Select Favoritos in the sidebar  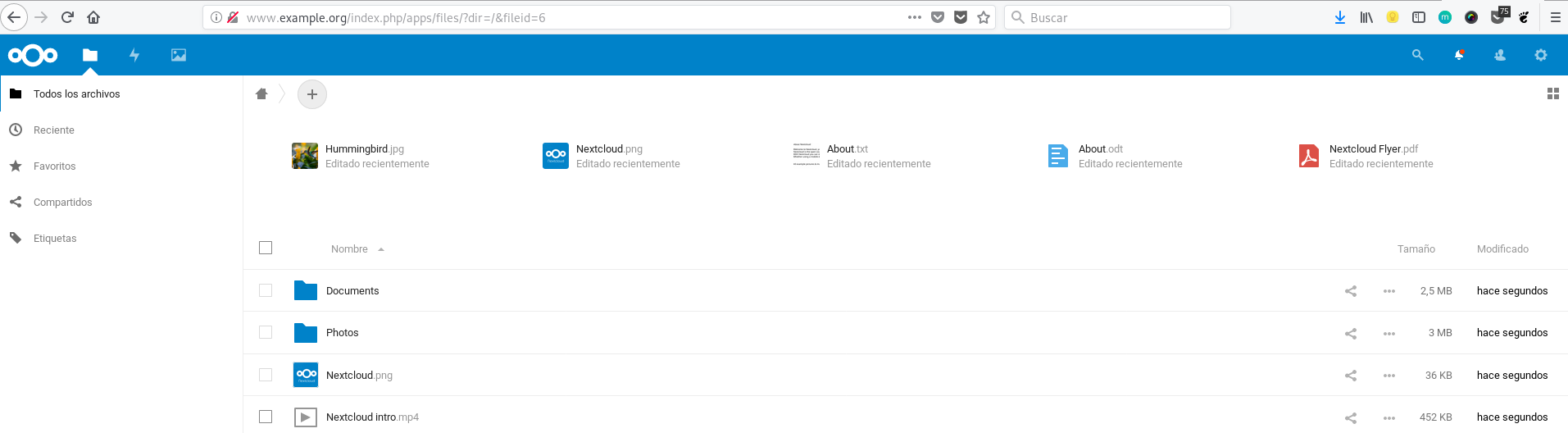(x=54, y=166)
